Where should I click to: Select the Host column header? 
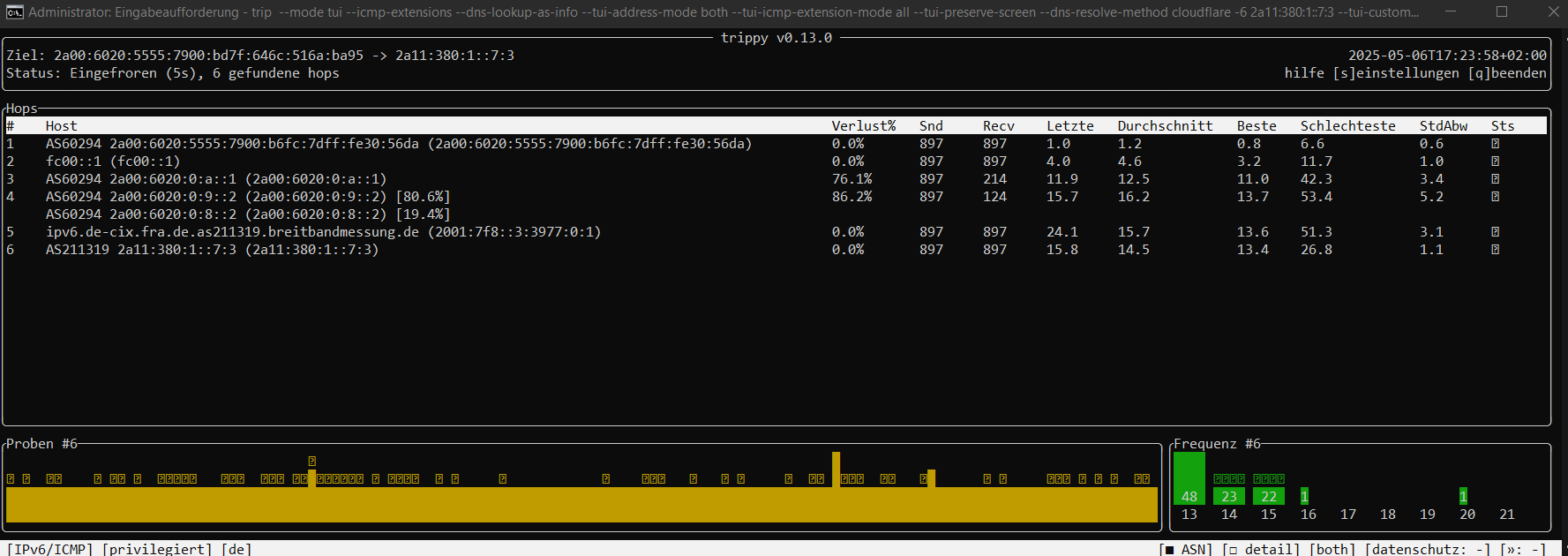pyautogui.click(x=62, y=126)
